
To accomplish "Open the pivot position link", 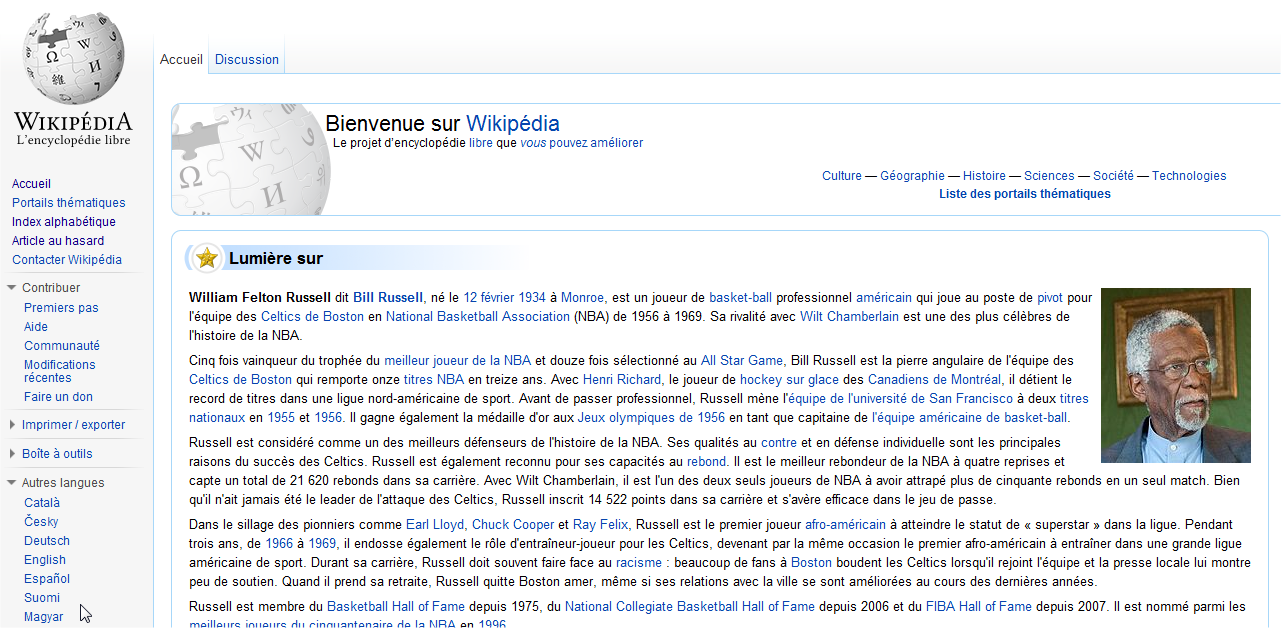I will [1050, 298].
